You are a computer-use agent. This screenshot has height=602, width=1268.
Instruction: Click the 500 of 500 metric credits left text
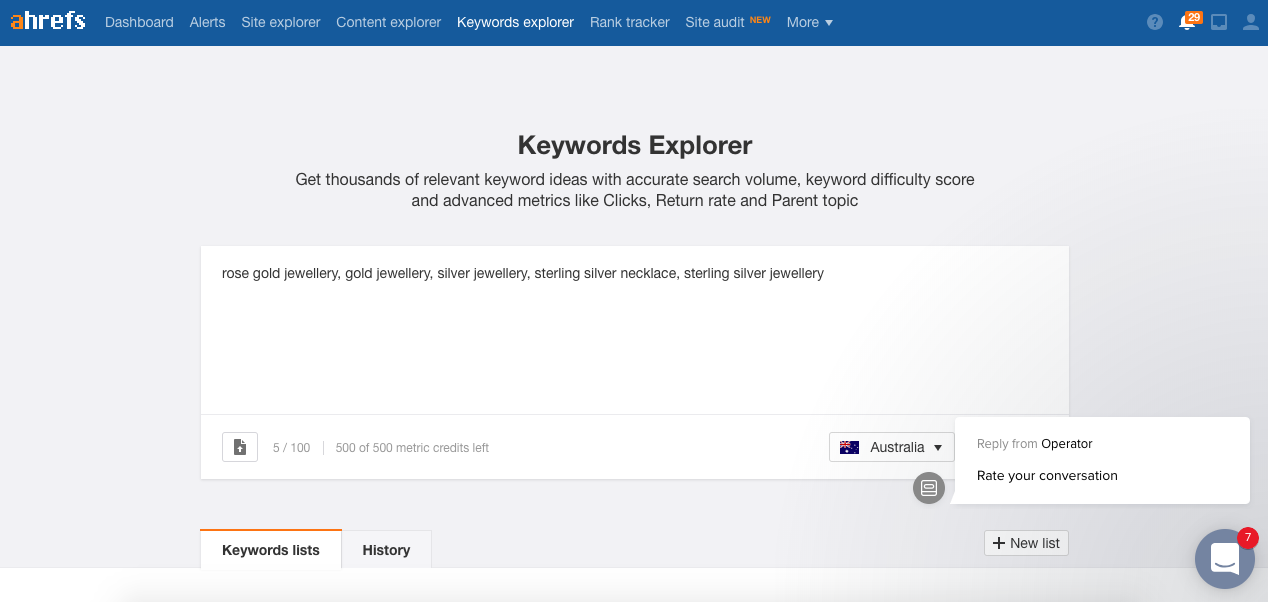pos(412,448)
